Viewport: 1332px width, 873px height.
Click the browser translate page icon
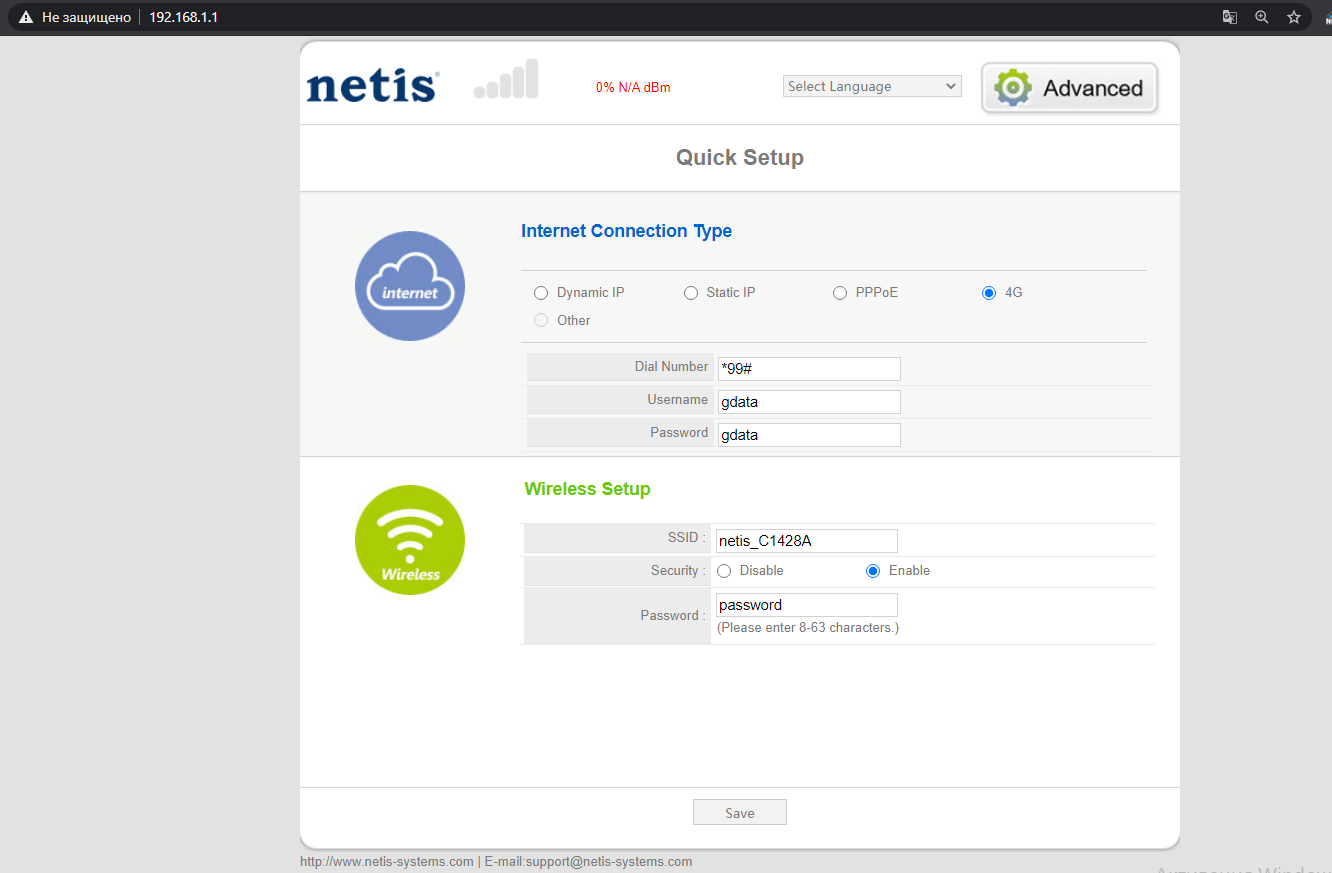point(1230,17)
